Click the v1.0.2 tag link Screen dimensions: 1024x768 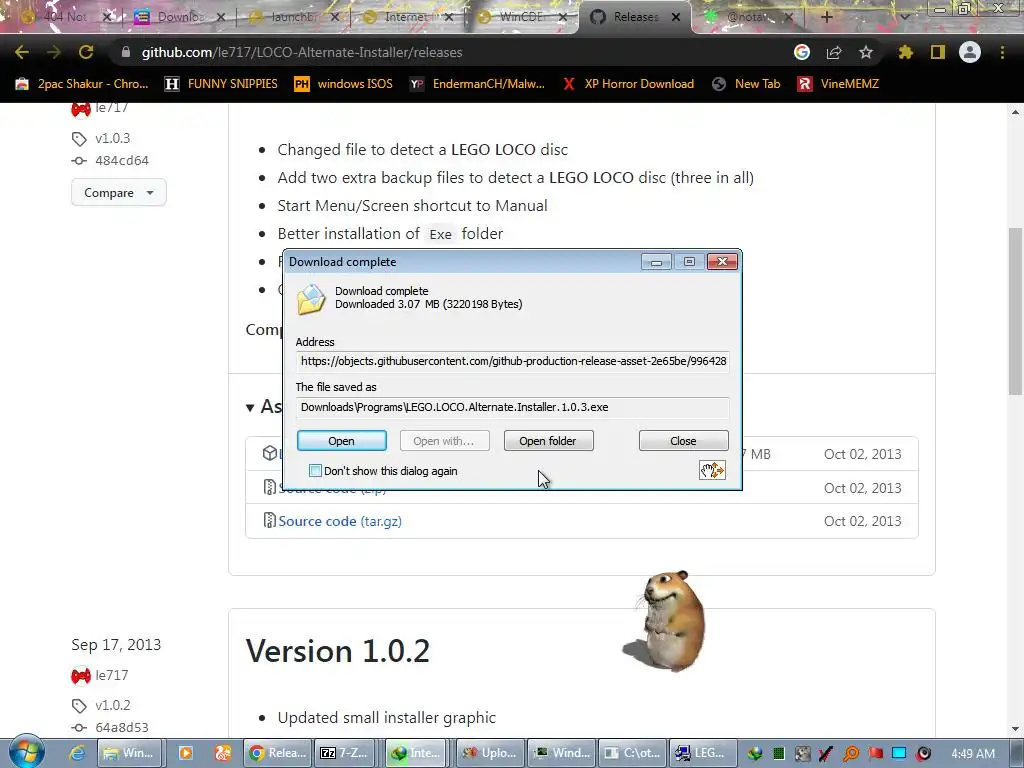(x=112, y=705)
